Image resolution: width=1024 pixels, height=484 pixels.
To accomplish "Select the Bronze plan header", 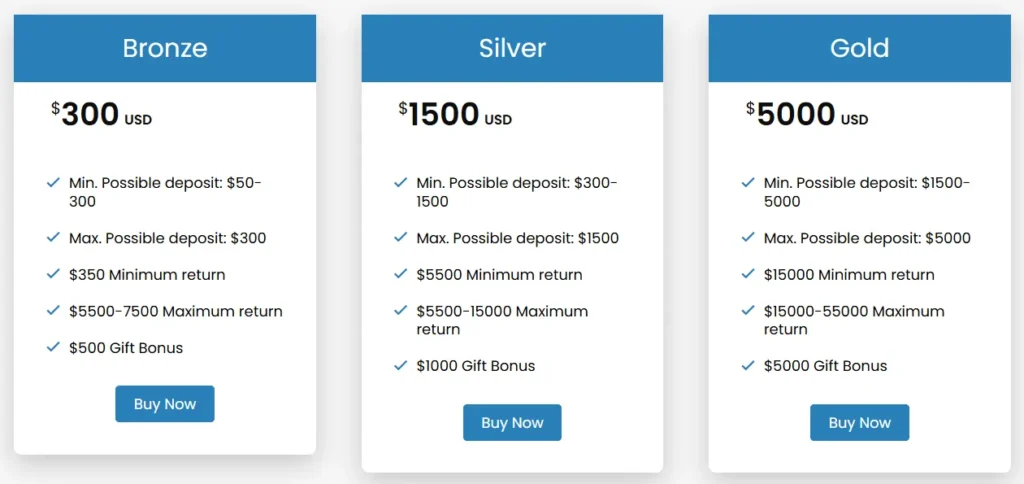I will tap(165, 48).
